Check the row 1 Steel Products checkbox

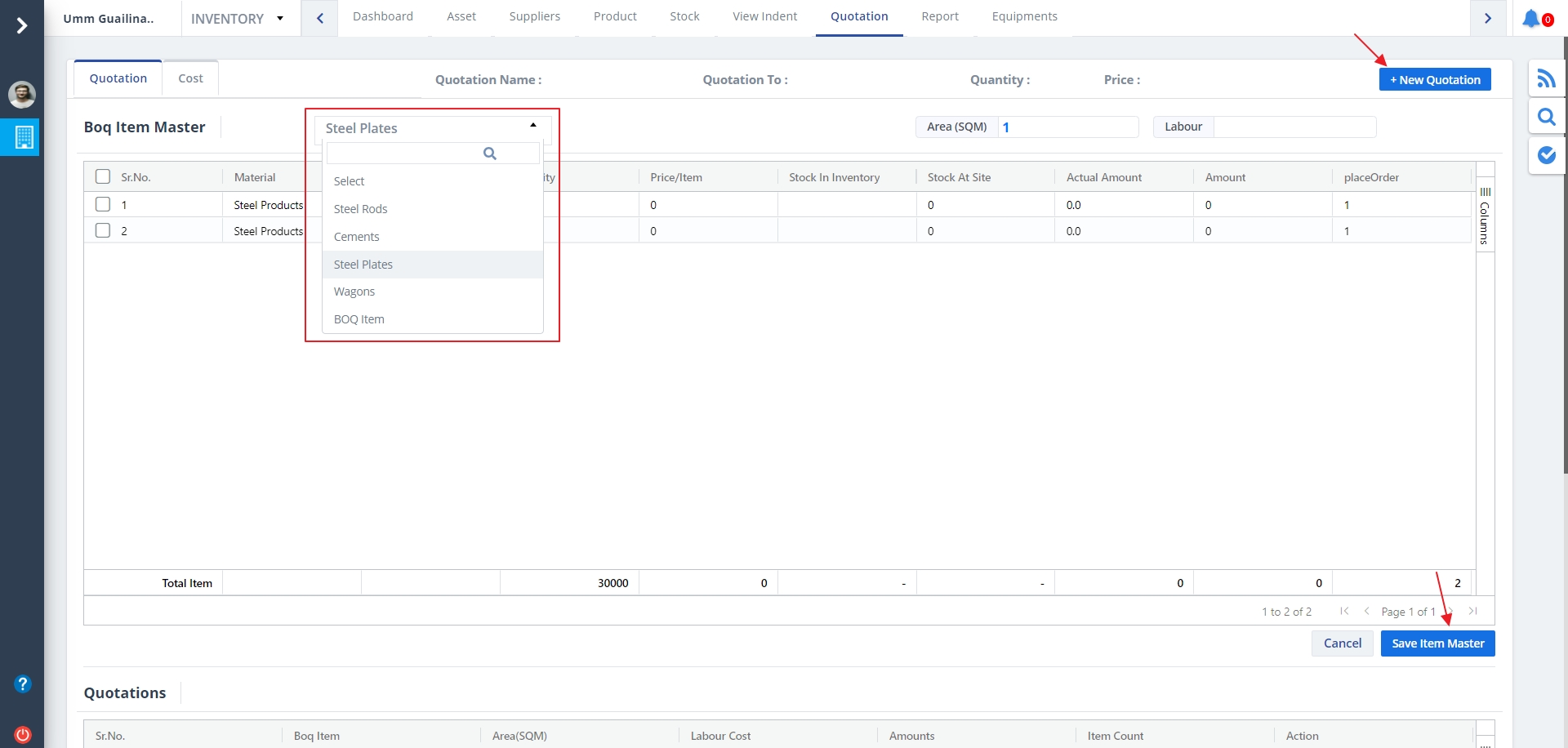click(x=103, y=205)
